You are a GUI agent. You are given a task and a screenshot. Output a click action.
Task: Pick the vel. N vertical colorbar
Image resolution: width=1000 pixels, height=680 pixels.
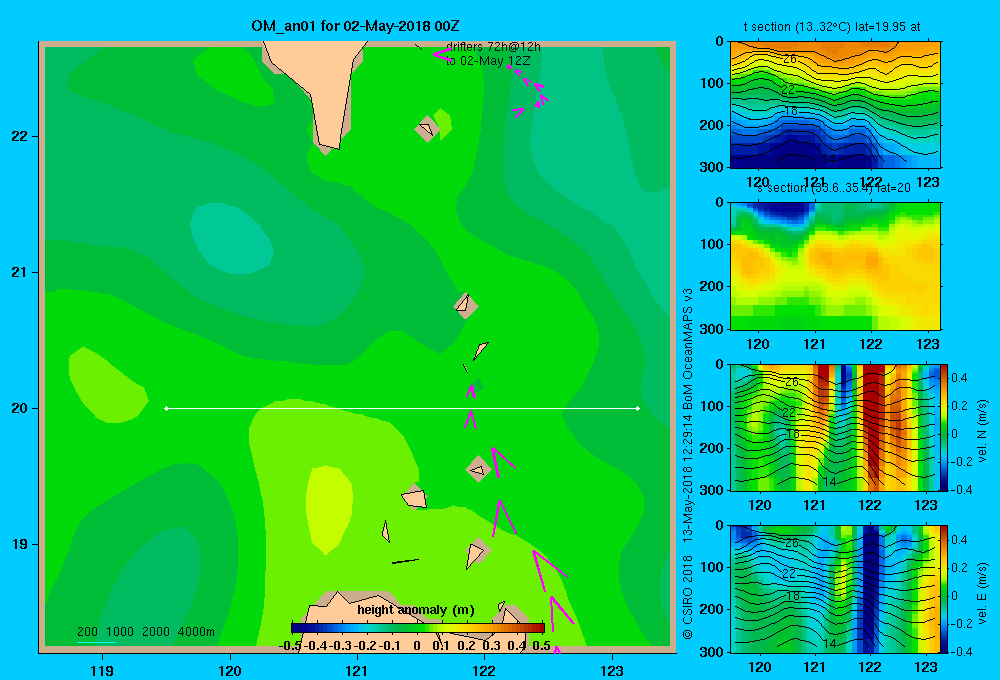click(x=945, y=427)
